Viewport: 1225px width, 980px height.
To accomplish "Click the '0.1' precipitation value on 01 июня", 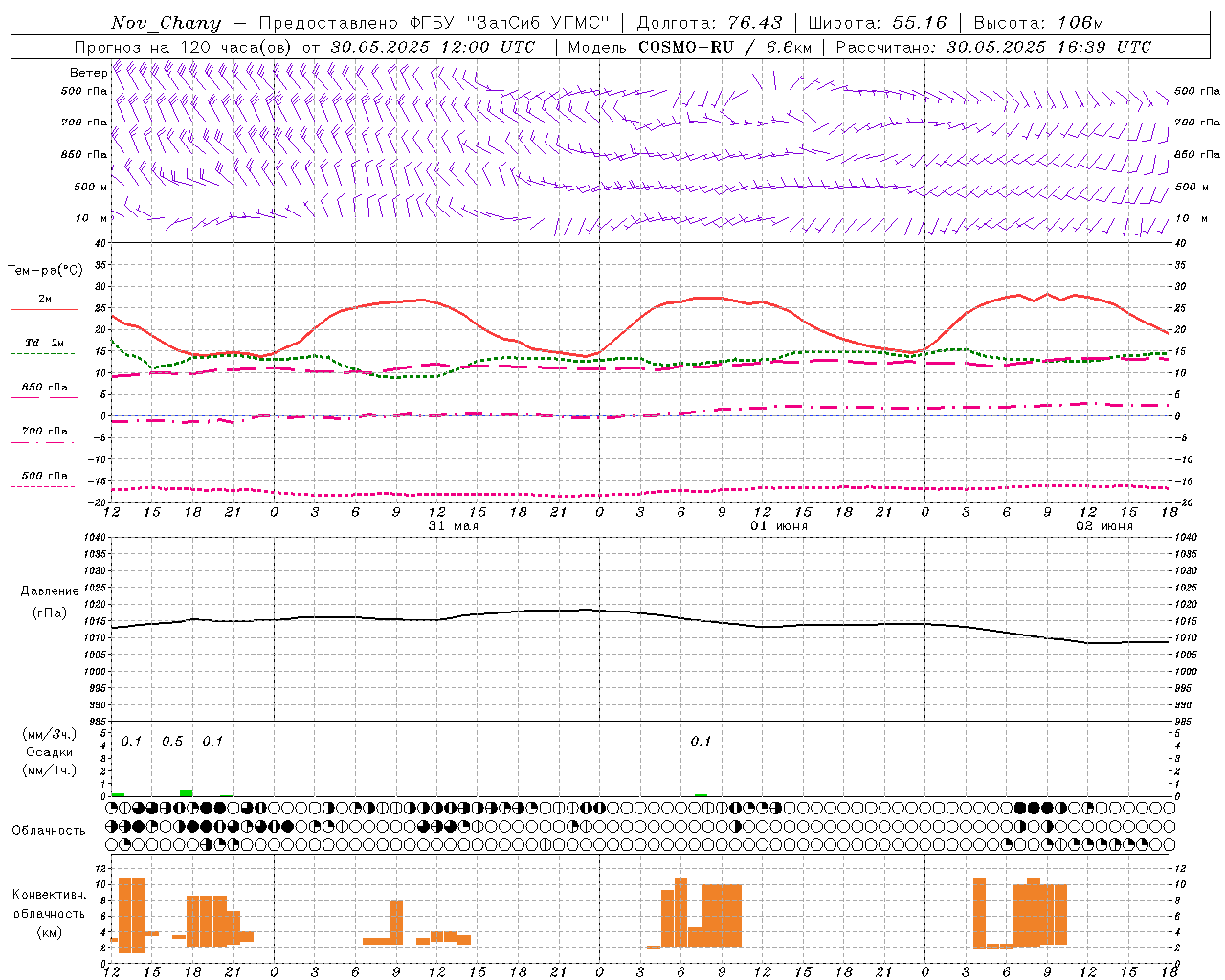I will [x=701, y=742].
